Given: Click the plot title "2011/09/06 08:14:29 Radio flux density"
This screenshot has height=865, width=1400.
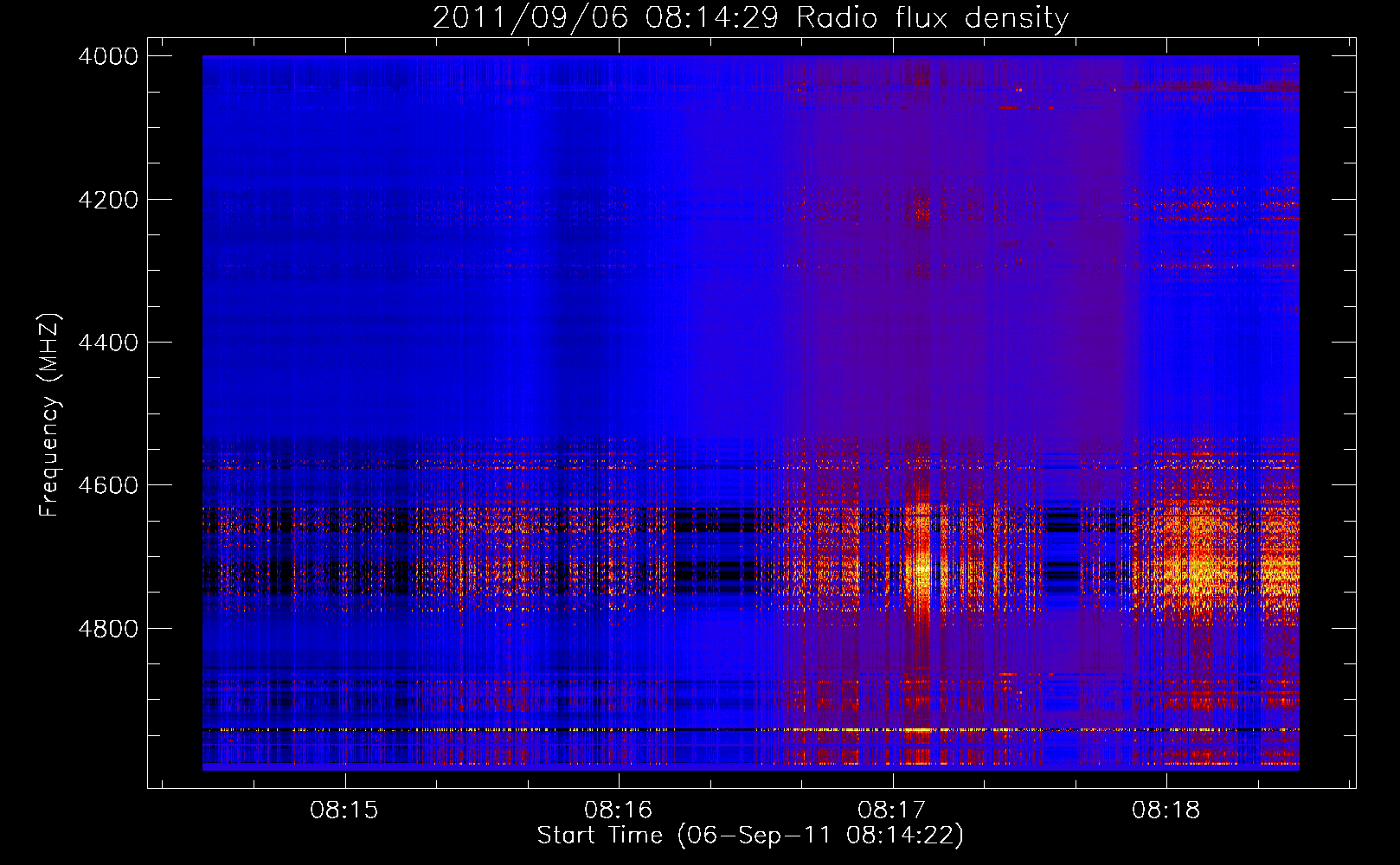Looking at the screenshot, I should [750, 17].
